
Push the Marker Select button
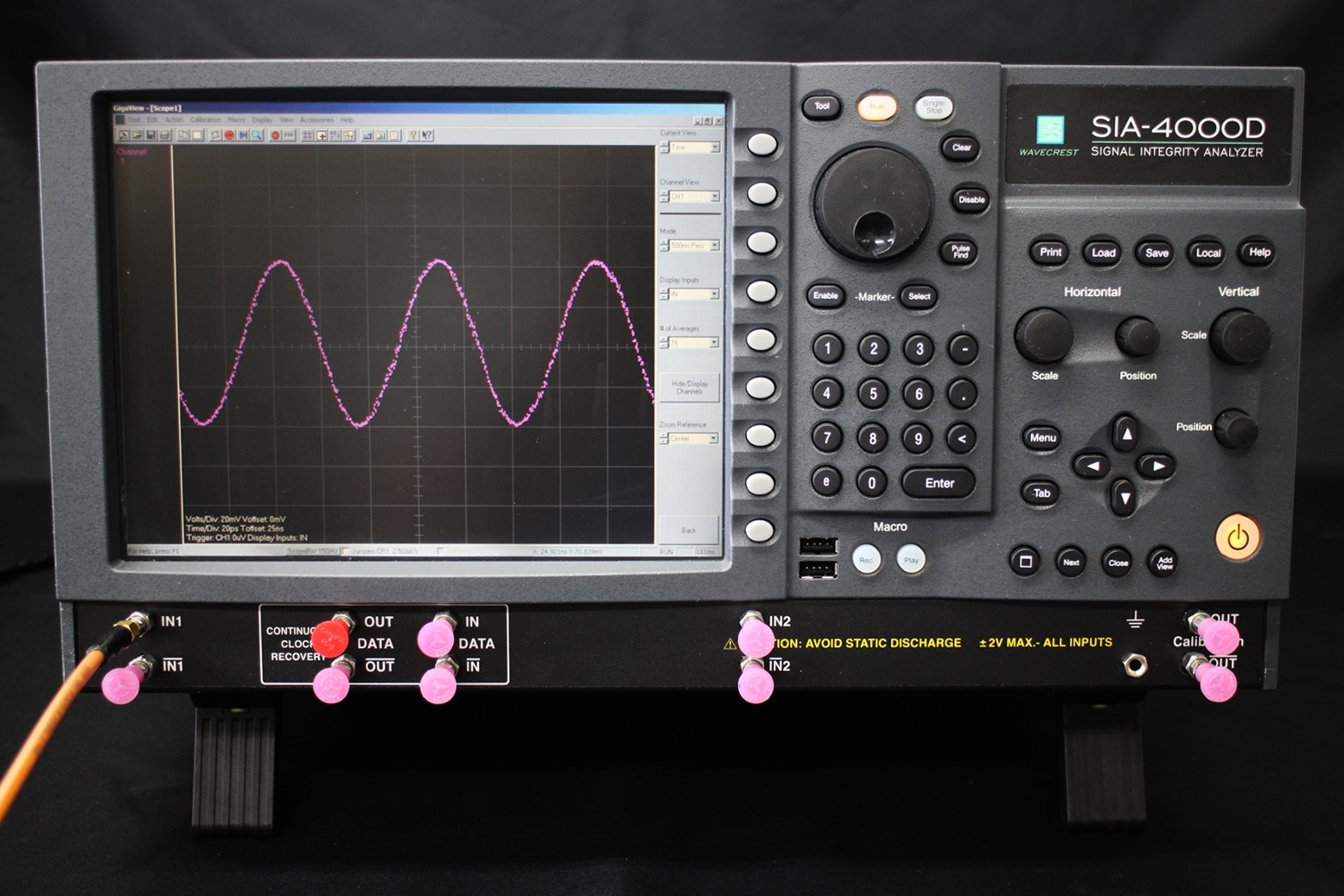(919, 296)
